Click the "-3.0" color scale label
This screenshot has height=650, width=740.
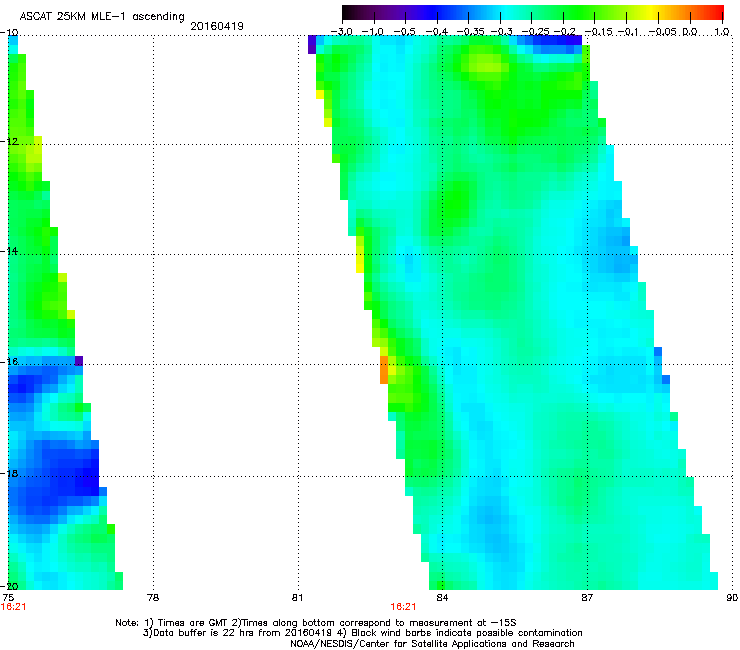tap(342, 32)
